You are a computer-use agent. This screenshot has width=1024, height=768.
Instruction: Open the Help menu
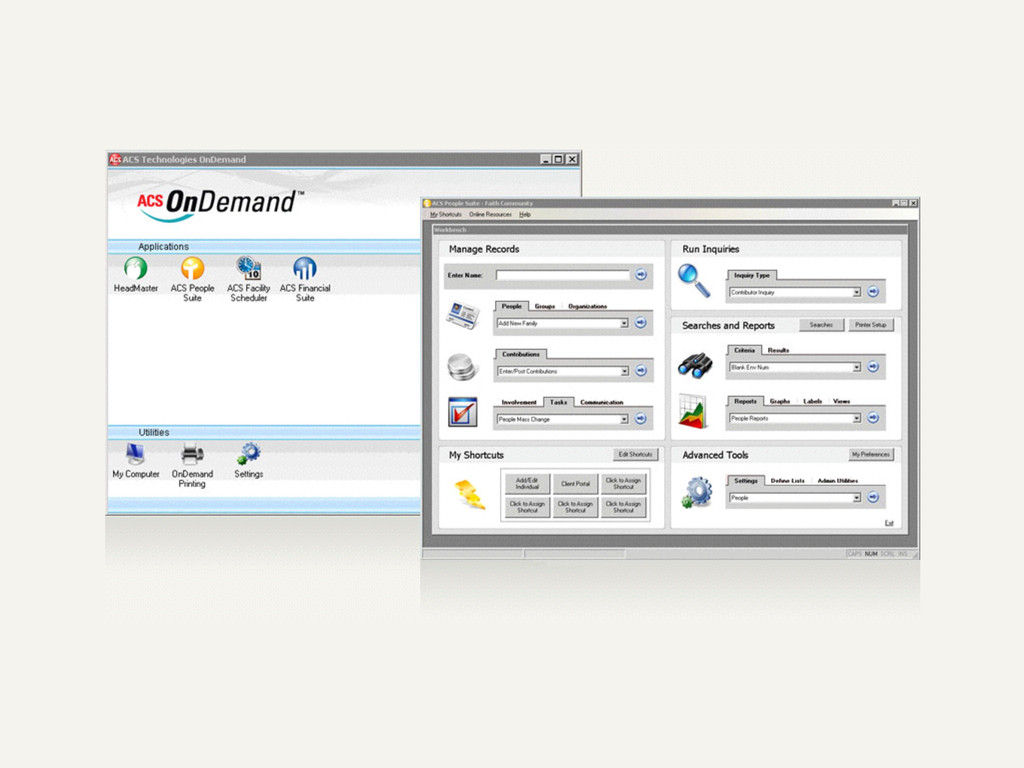[525, 214]
